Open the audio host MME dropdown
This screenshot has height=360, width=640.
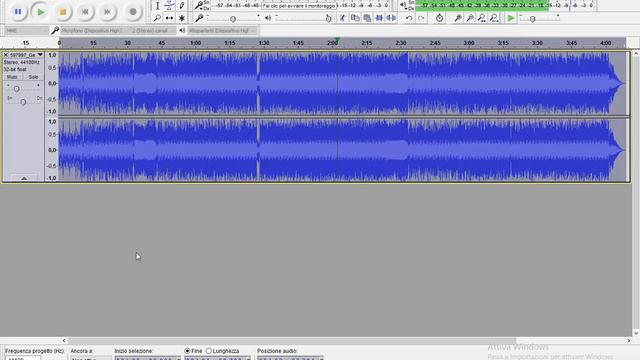pyautogui.click(x=27, y=31)
